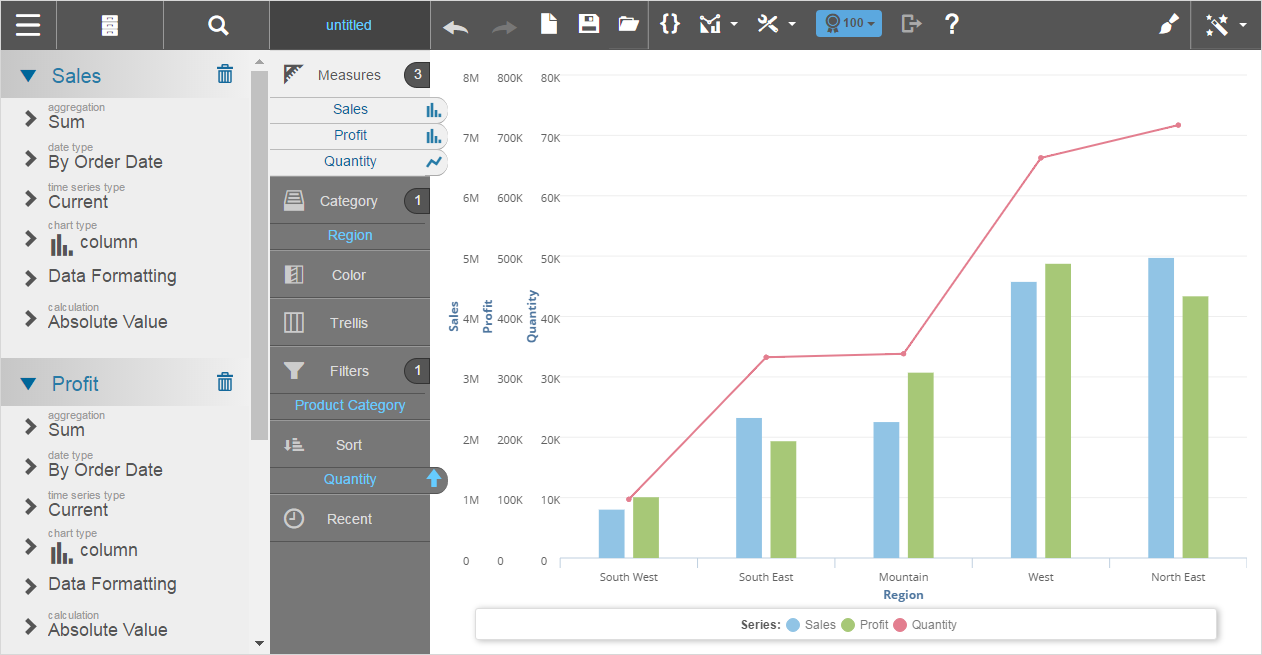Click the undo arrow icon
The height and width of the screenshot is (655, 1262).
(456, 25)
